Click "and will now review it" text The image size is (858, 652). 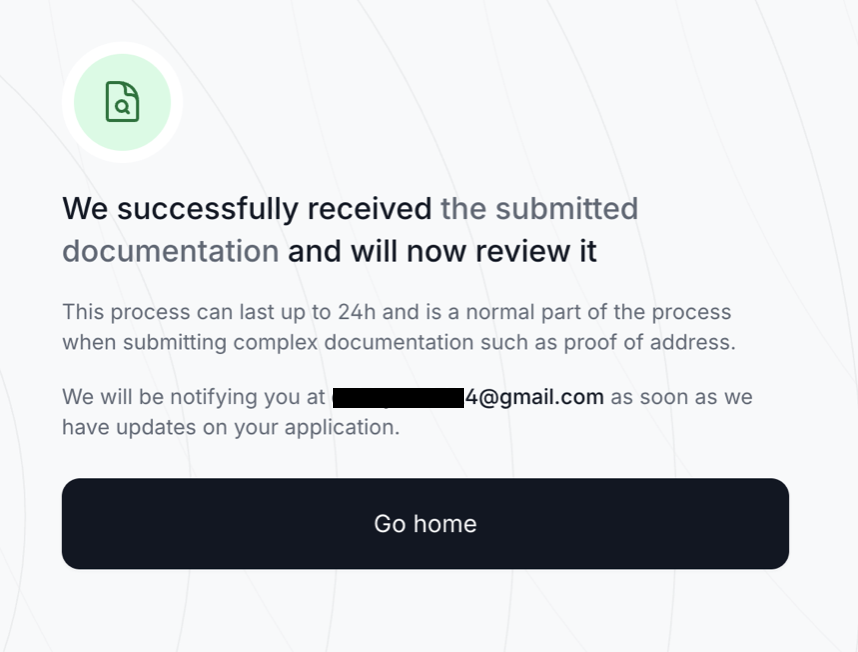(x=442, y=251)
